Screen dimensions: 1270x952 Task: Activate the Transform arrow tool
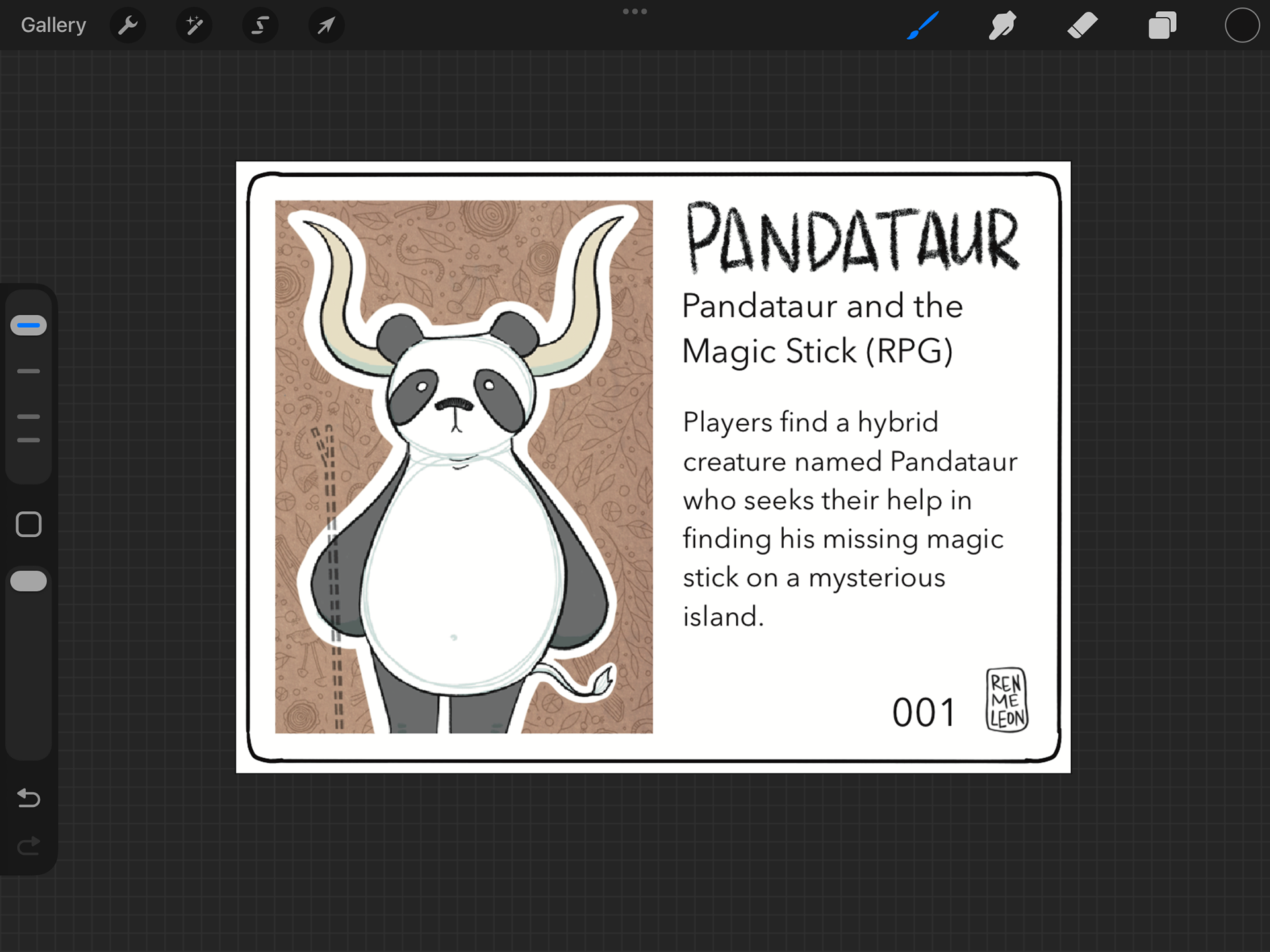pyautogui.click(x=326, y=26)
